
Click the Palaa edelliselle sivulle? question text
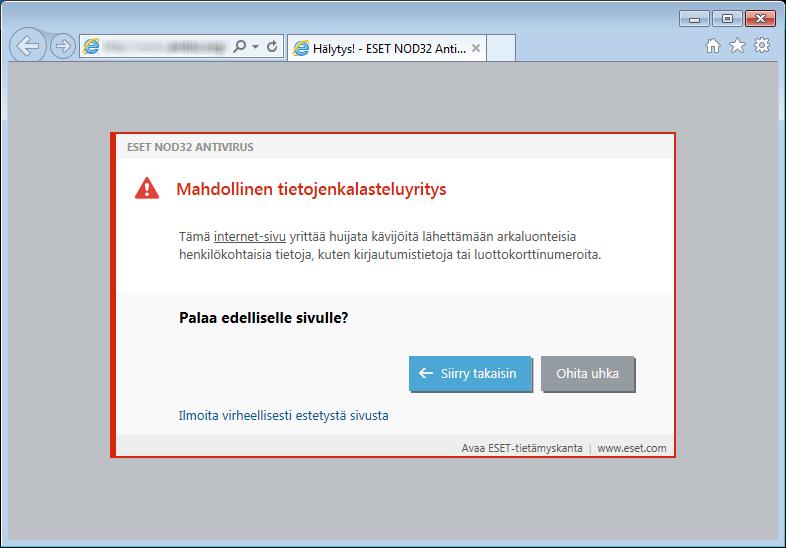click(x=264, y=318)
